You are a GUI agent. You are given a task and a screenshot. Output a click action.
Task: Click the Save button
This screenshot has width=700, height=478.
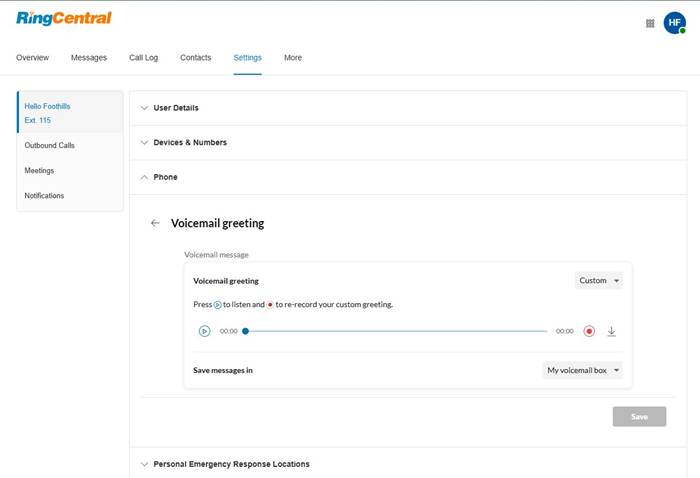(639, 416)
